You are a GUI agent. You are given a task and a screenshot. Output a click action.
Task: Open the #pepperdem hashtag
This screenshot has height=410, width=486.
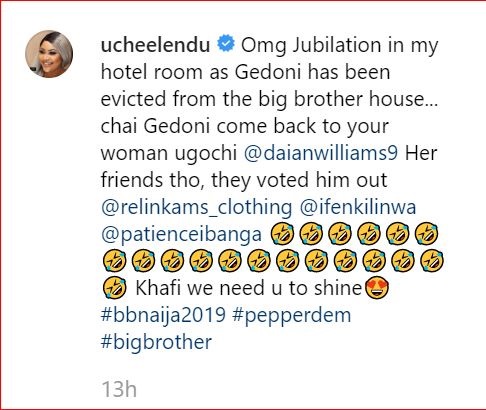coord(292,315)
